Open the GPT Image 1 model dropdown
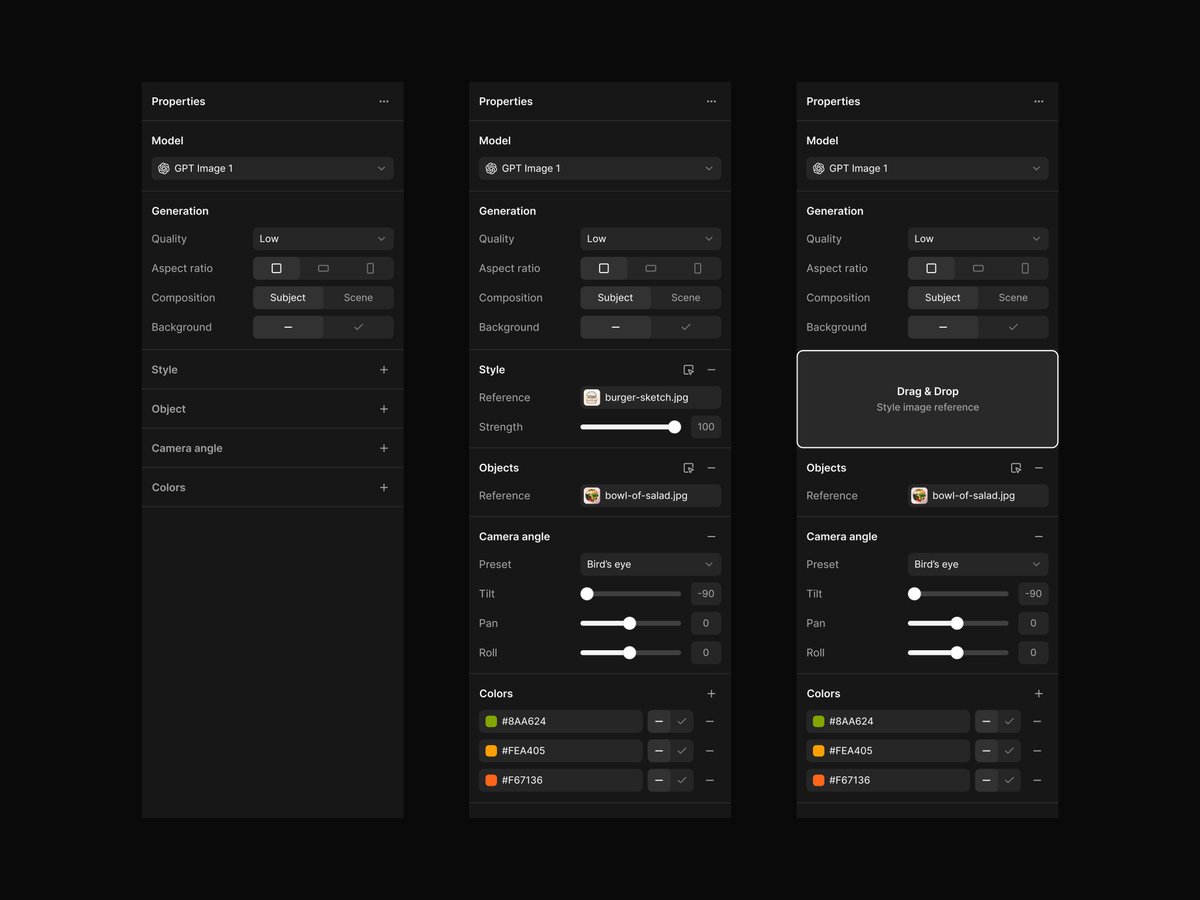 coord(272,168)
